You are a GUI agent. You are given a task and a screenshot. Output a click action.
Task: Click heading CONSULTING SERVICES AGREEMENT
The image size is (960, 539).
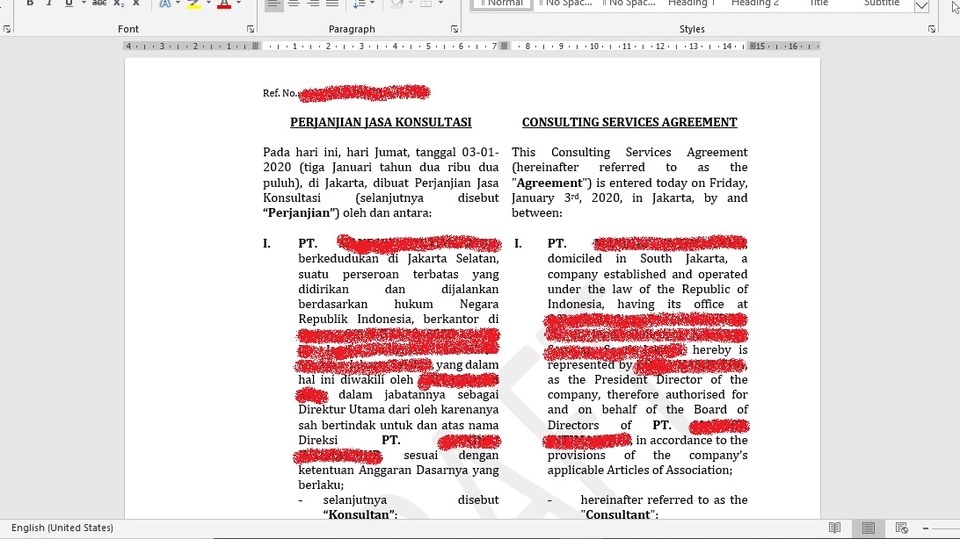(629, 122)
